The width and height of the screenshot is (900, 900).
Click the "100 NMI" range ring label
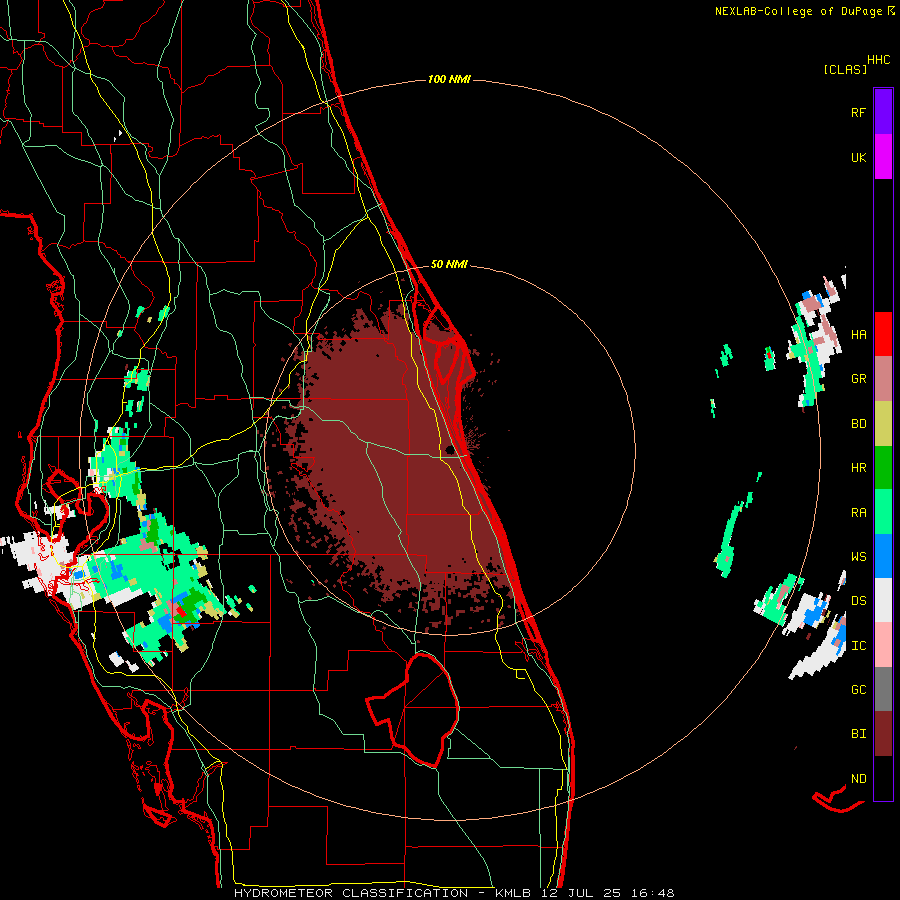coord(449,79)
